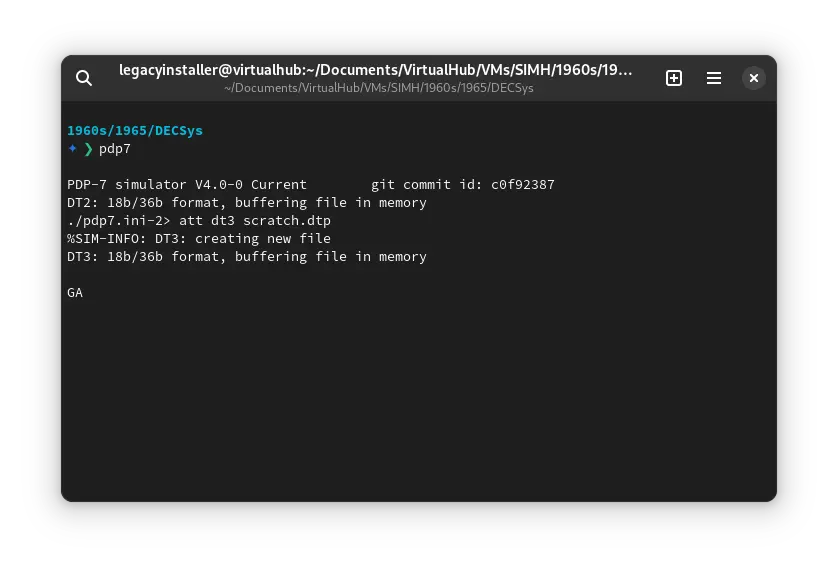Click the legacyinstaller@virtualhub window title
838x569 pixels.
click(x=375, y=70)
